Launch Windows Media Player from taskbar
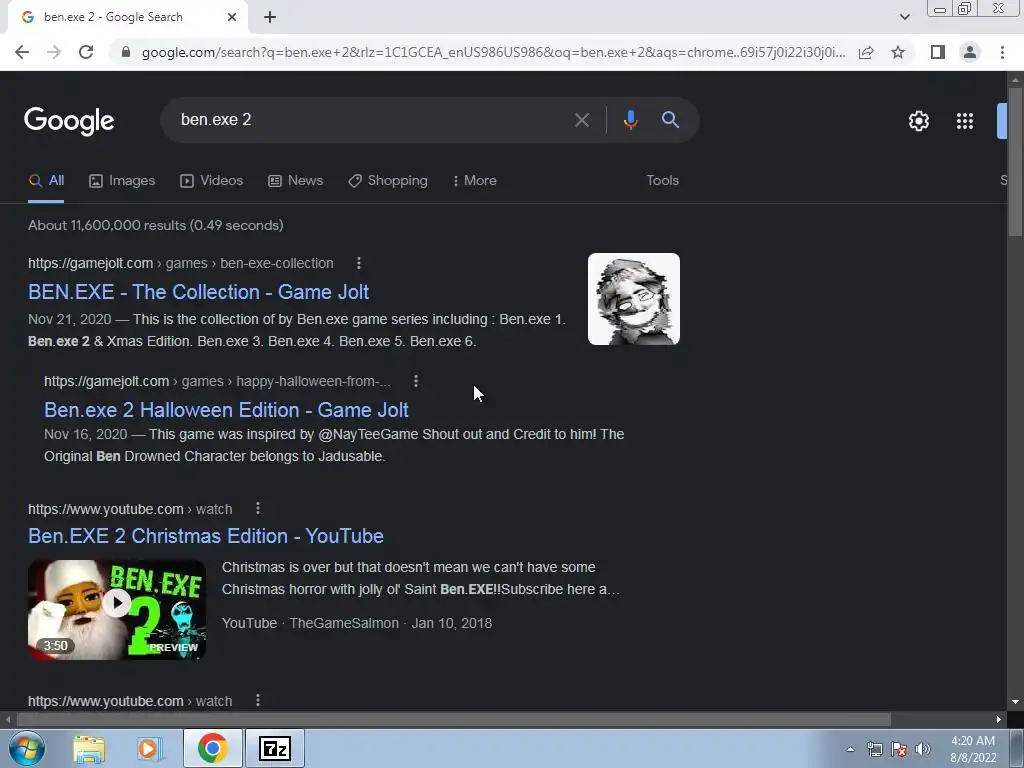1024x768 pixels. pos(150,749)
